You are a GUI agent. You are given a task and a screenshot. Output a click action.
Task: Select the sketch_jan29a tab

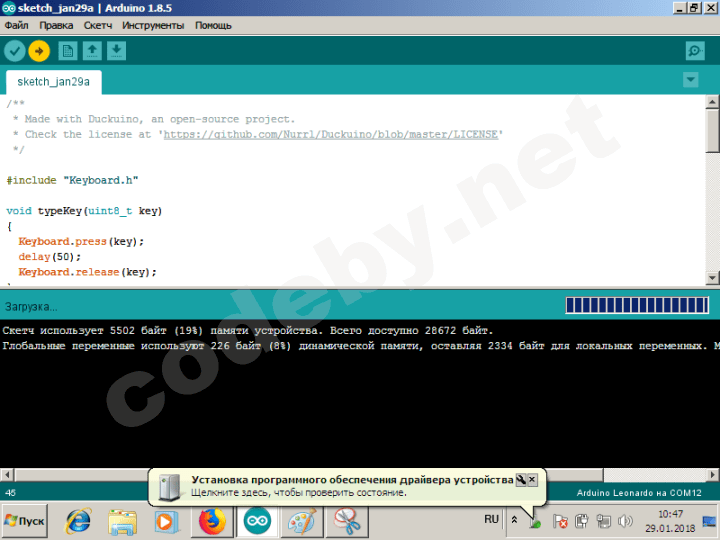[54, 82]
